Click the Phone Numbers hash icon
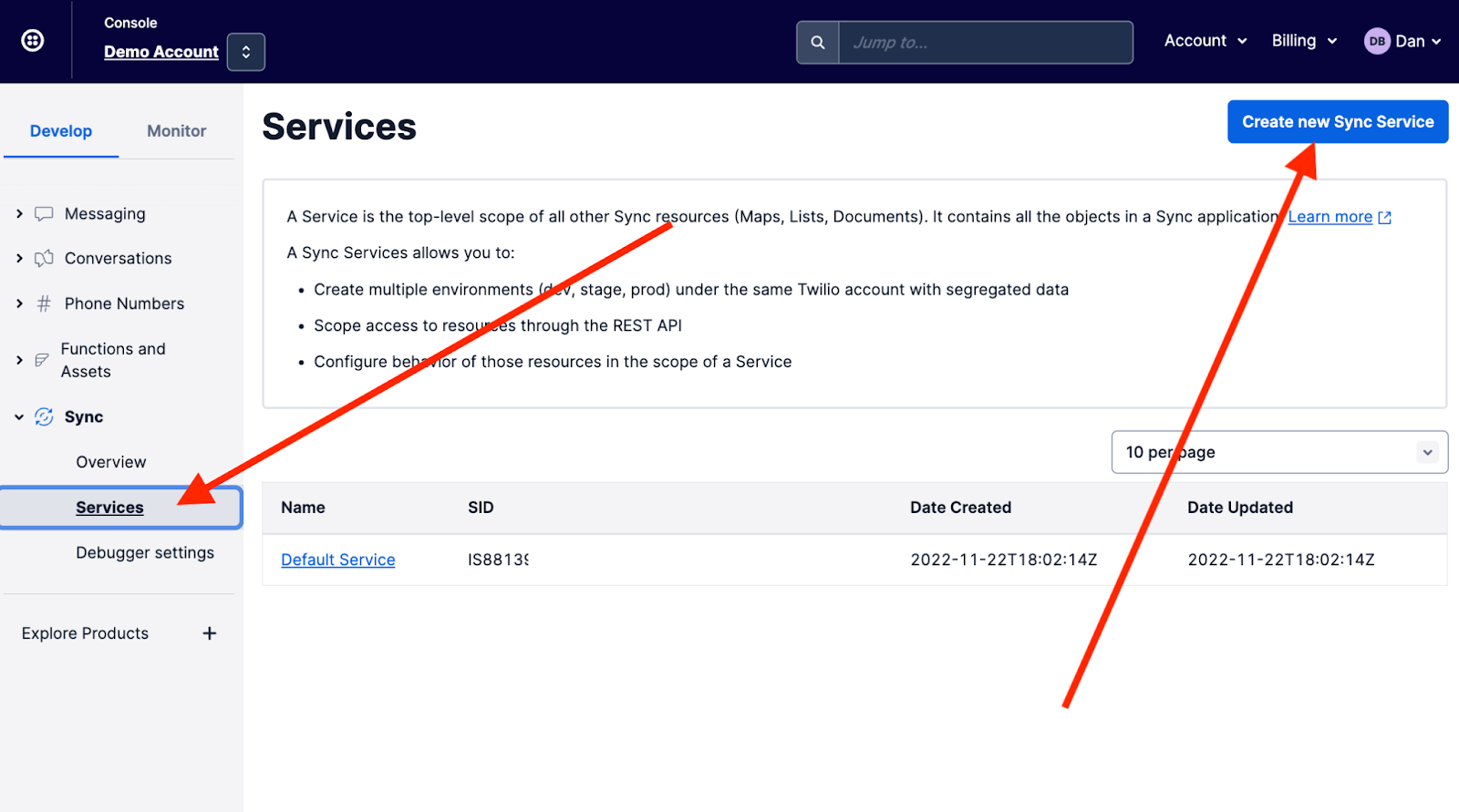This screenshot has height=812, width=1459. click(x=44, y=303)
